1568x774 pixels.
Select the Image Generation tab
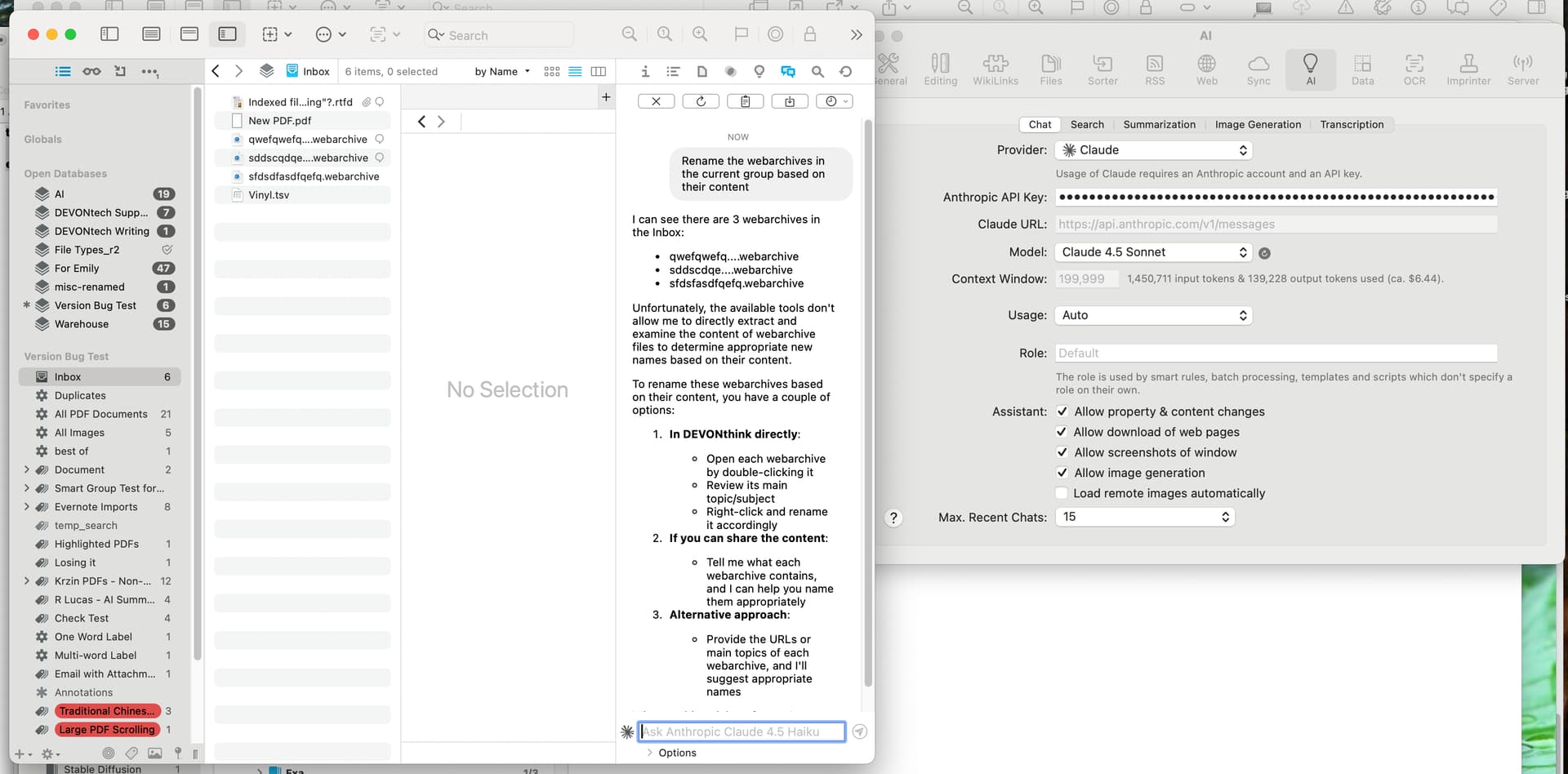coord(1257,125)
